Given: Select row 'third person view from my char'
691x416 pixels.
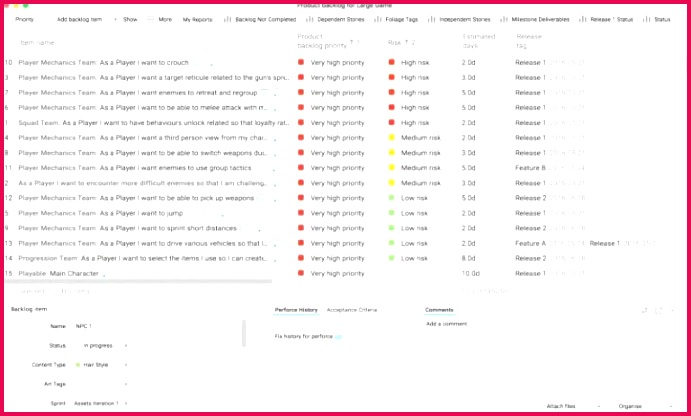Looking at the screenshot, I should 143,137.
